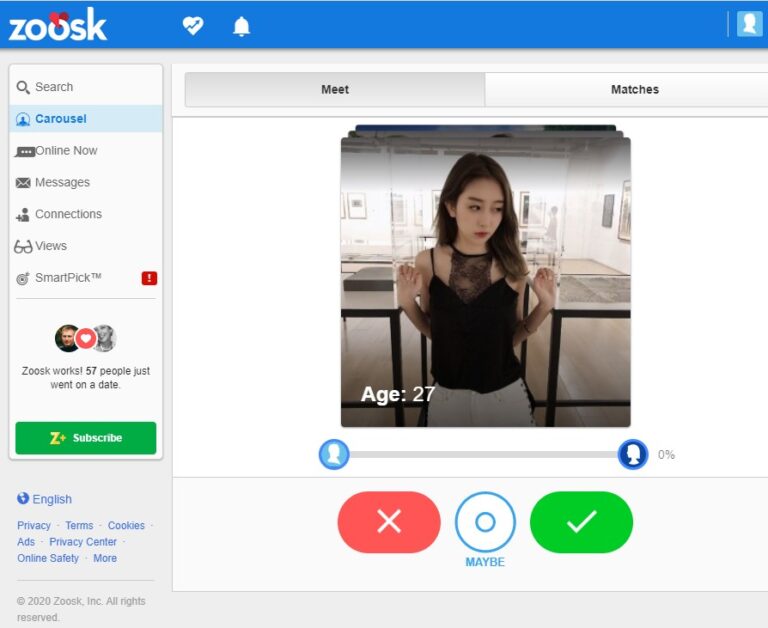
Task: Open Messages section
Action: click(x=86, y=183)
